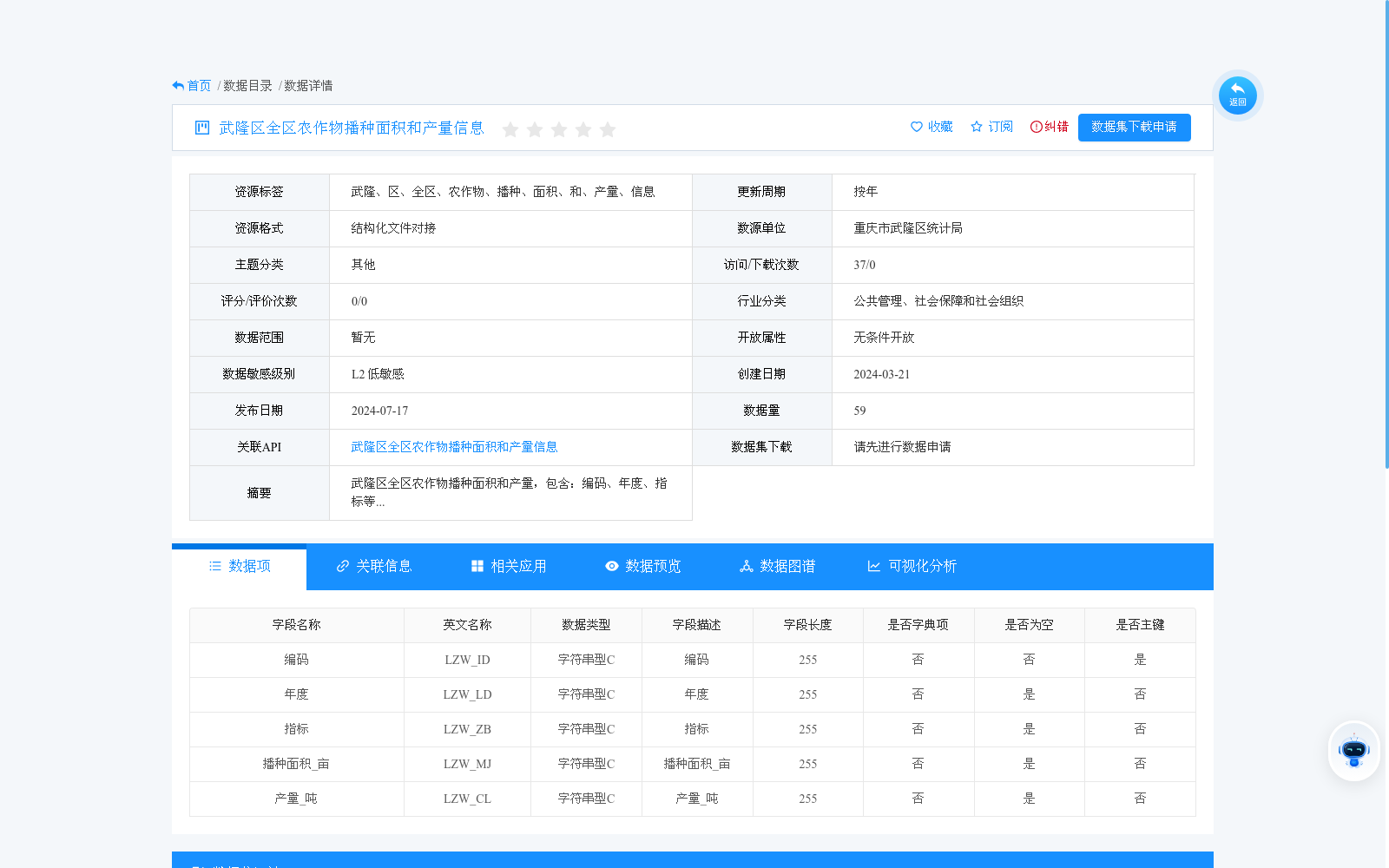Click the 数据集下载申请 button
This screenshot has width=1389, height=868.
coord(1134,127)
